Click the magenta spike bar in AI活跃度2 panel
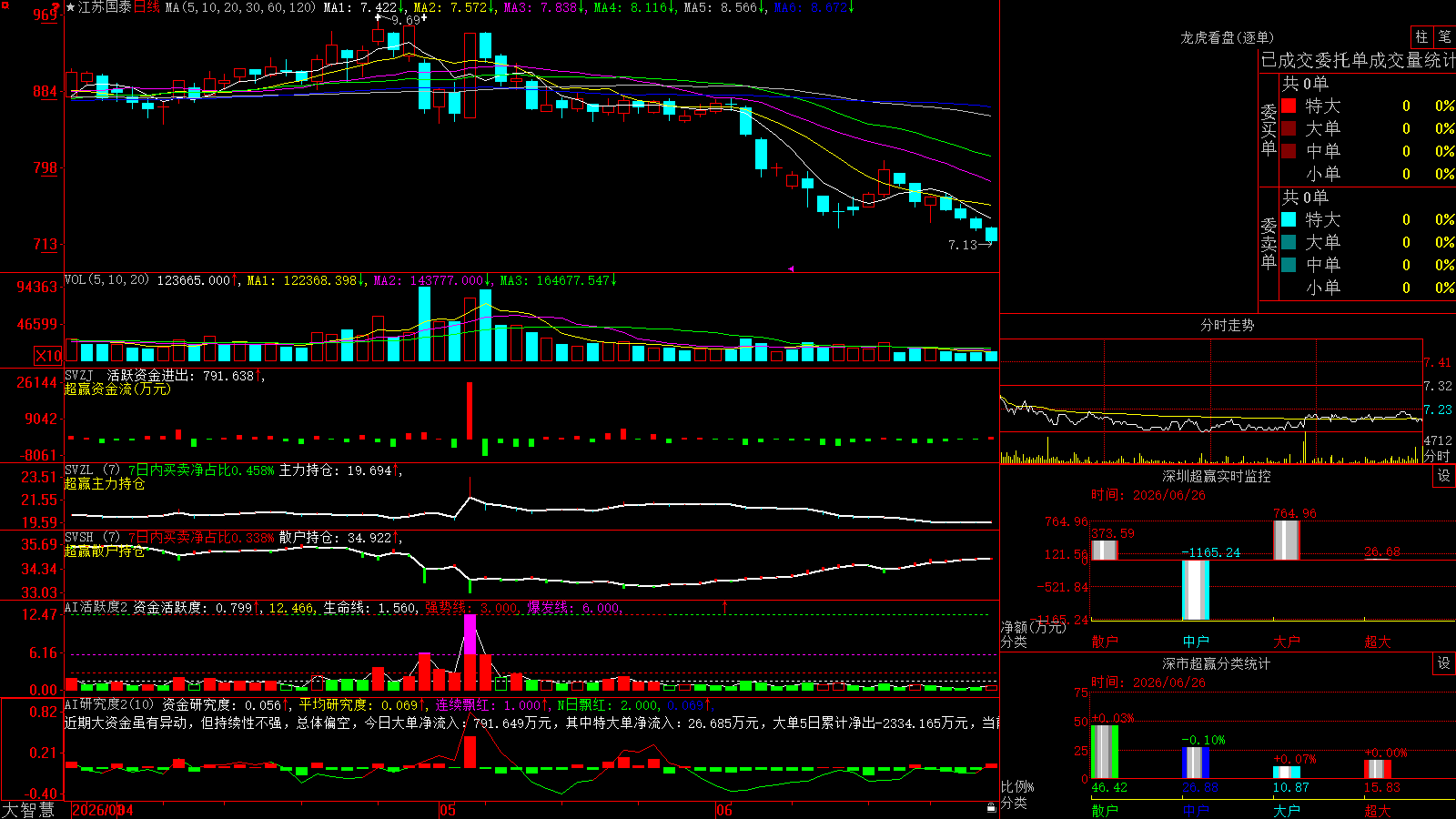Image resolution: width=1456 pixels, height=819 pixels. pyautogui.click(x=470, y=635)
